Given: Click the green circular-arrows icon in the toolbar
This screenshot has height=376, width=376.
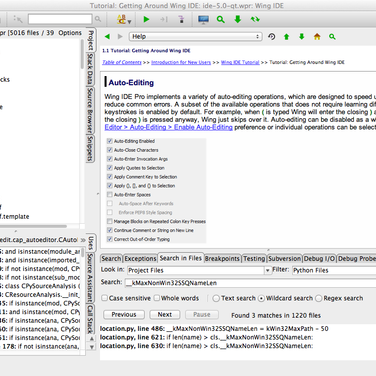Looking at the screenshot, I should pos(255,19).
